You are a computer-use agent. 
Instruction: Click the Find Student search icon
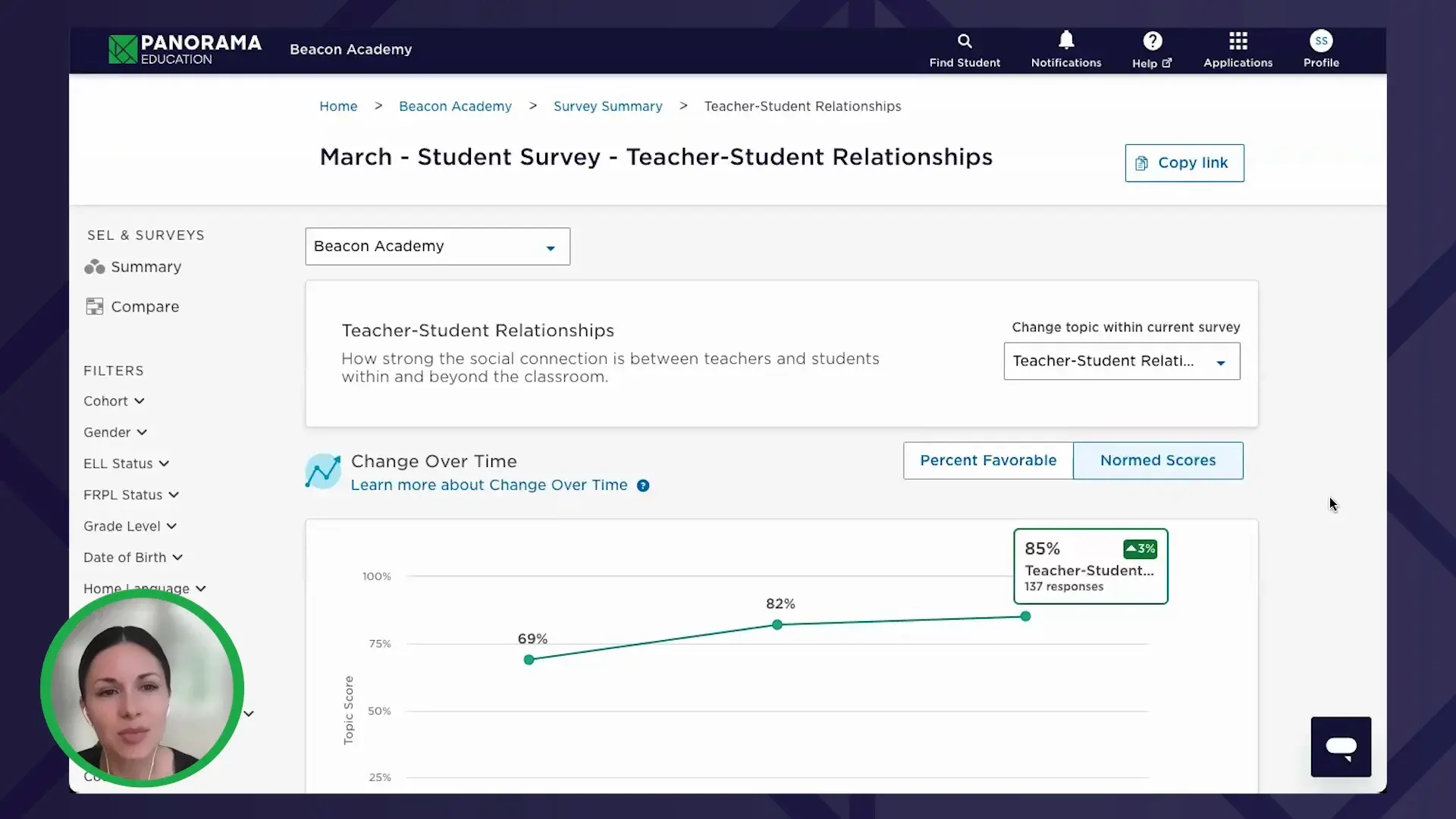[x=965, y=41]
